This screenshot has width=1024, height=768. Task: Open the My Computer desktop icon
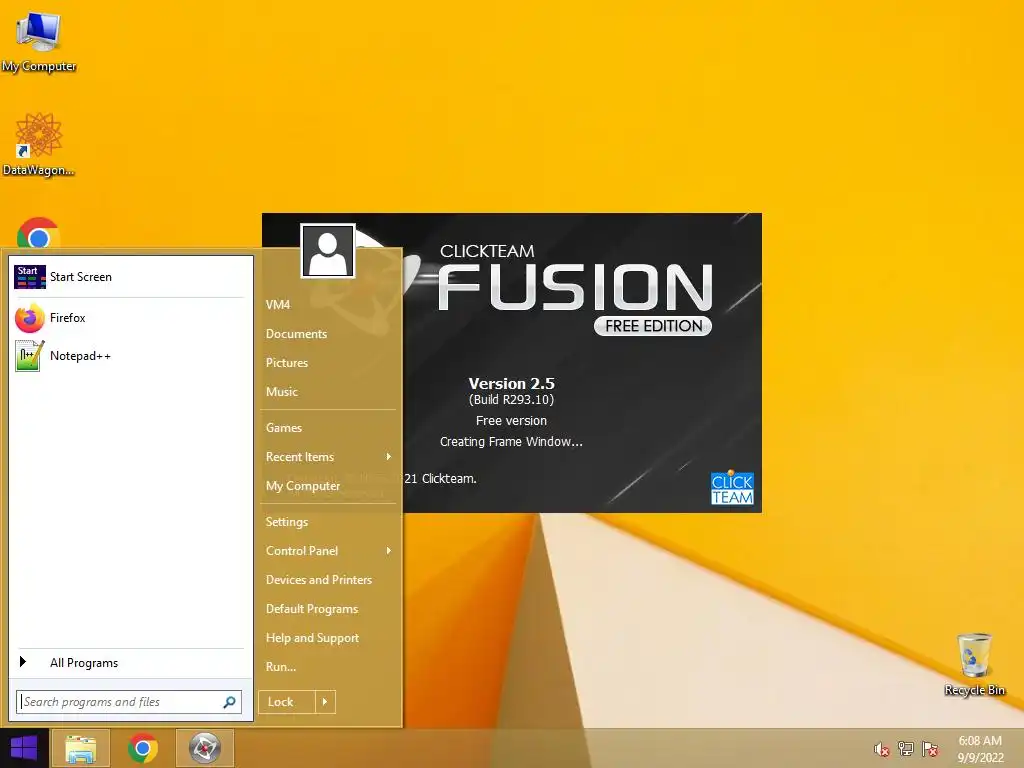39,40
